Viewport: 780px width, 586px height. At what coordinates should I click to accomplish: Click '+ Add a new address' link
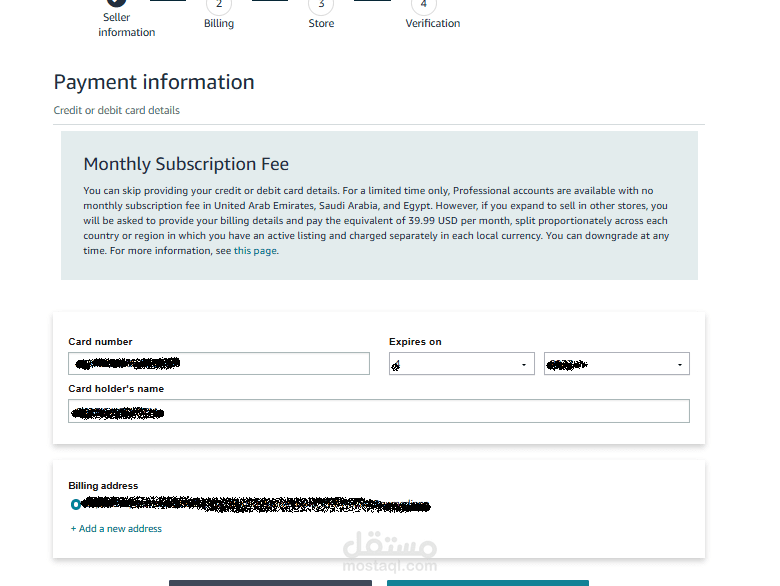pyautogui.click(x=116, y=529)
